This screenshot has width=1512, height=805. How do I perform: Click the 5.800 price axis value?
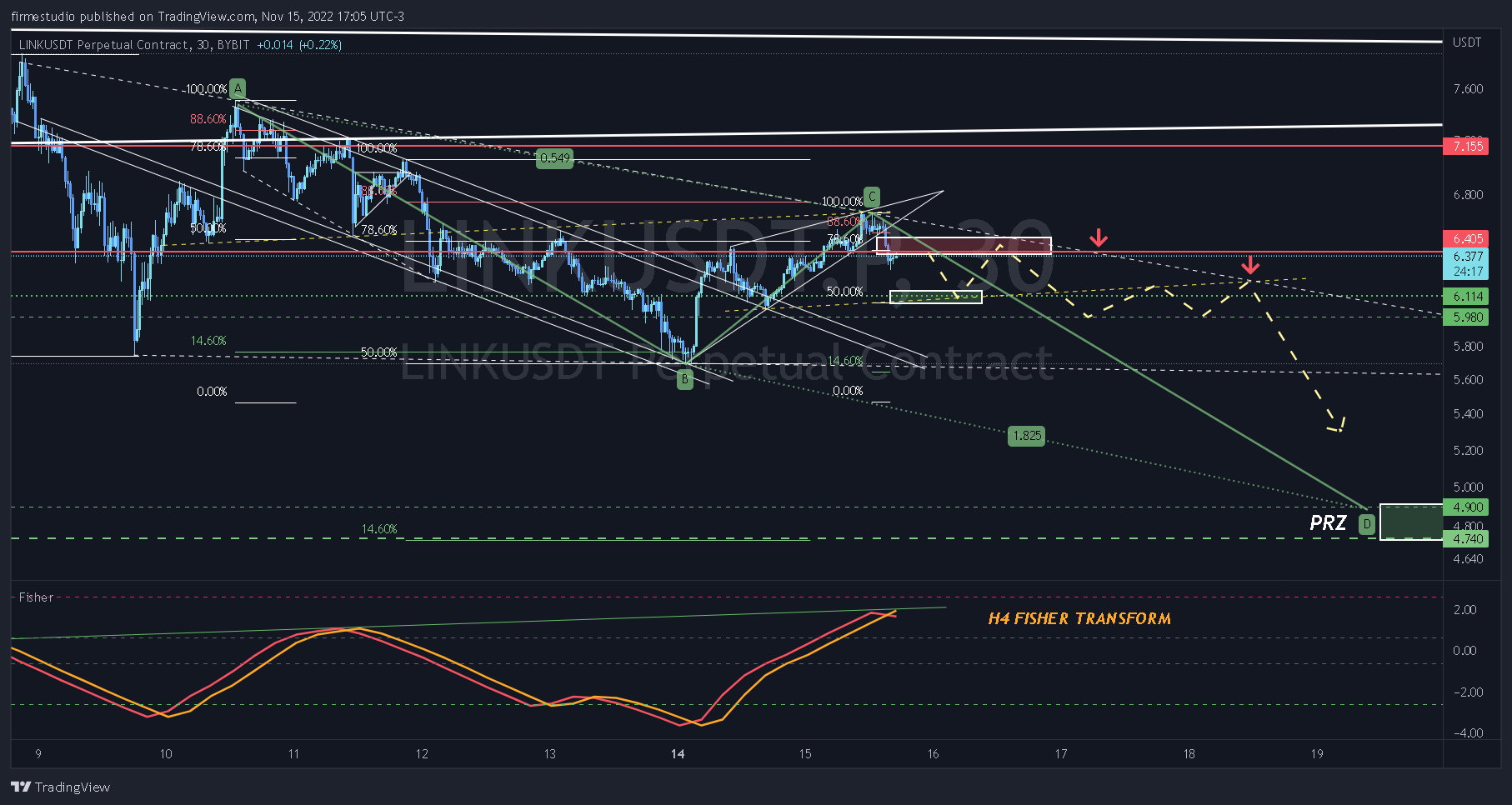[1468, 347]
